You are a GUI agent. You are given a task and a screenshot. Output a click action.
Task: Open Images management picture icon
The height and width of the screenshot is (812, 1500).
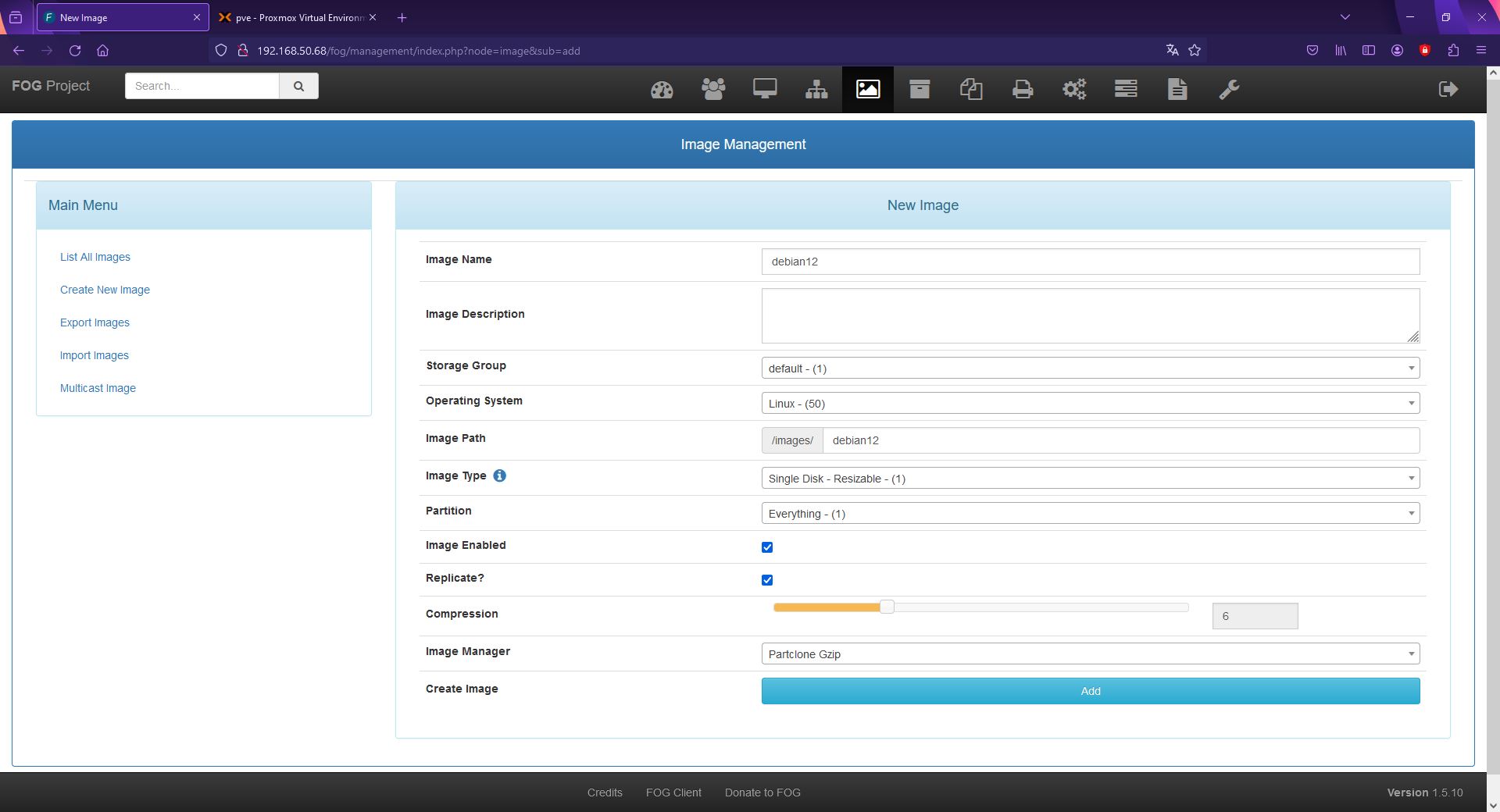click(868, 89)
